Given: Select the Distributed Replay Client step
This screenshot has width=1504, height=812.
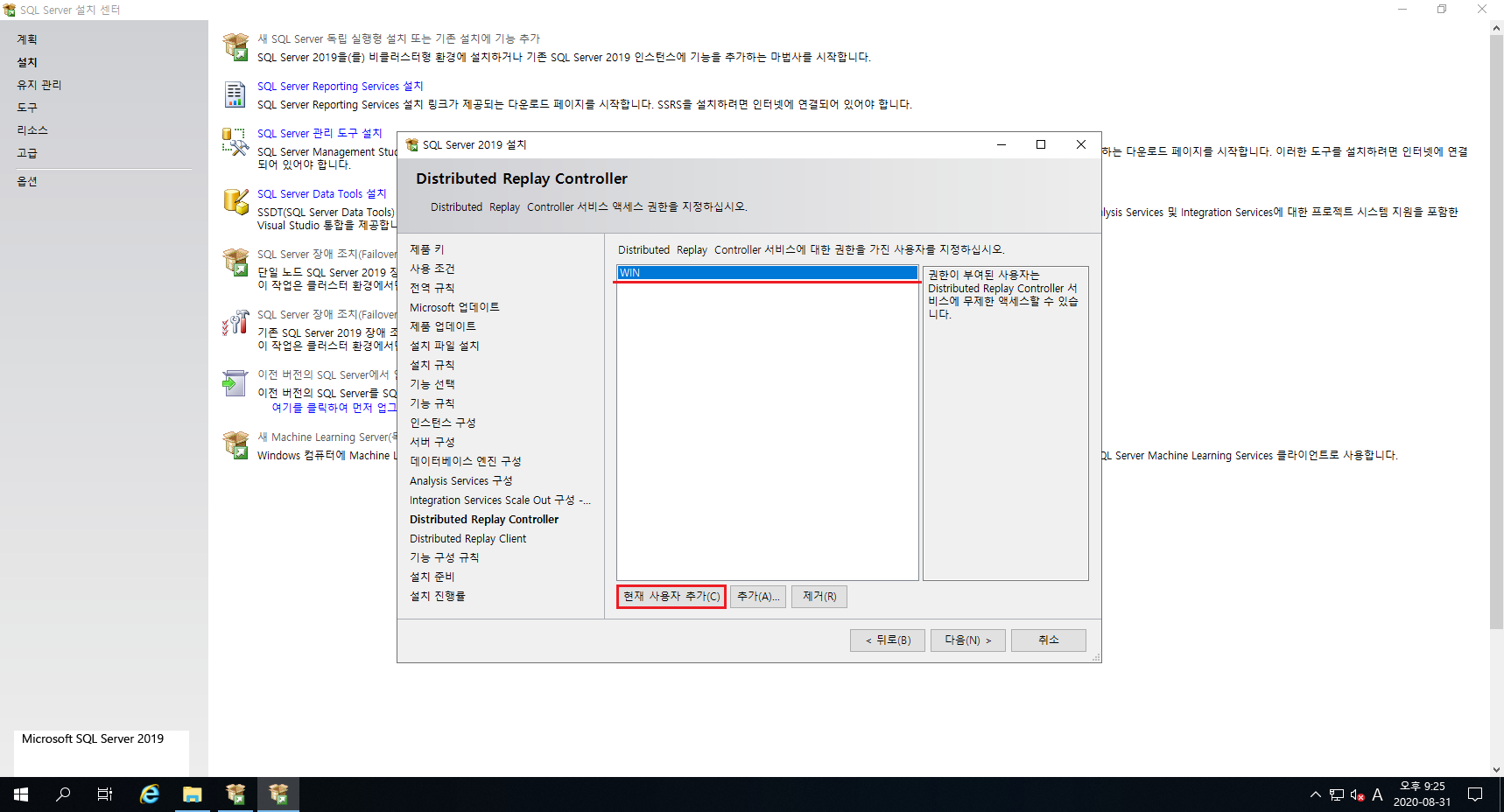Looking at the screenshot, I should [x=468, y=538].
